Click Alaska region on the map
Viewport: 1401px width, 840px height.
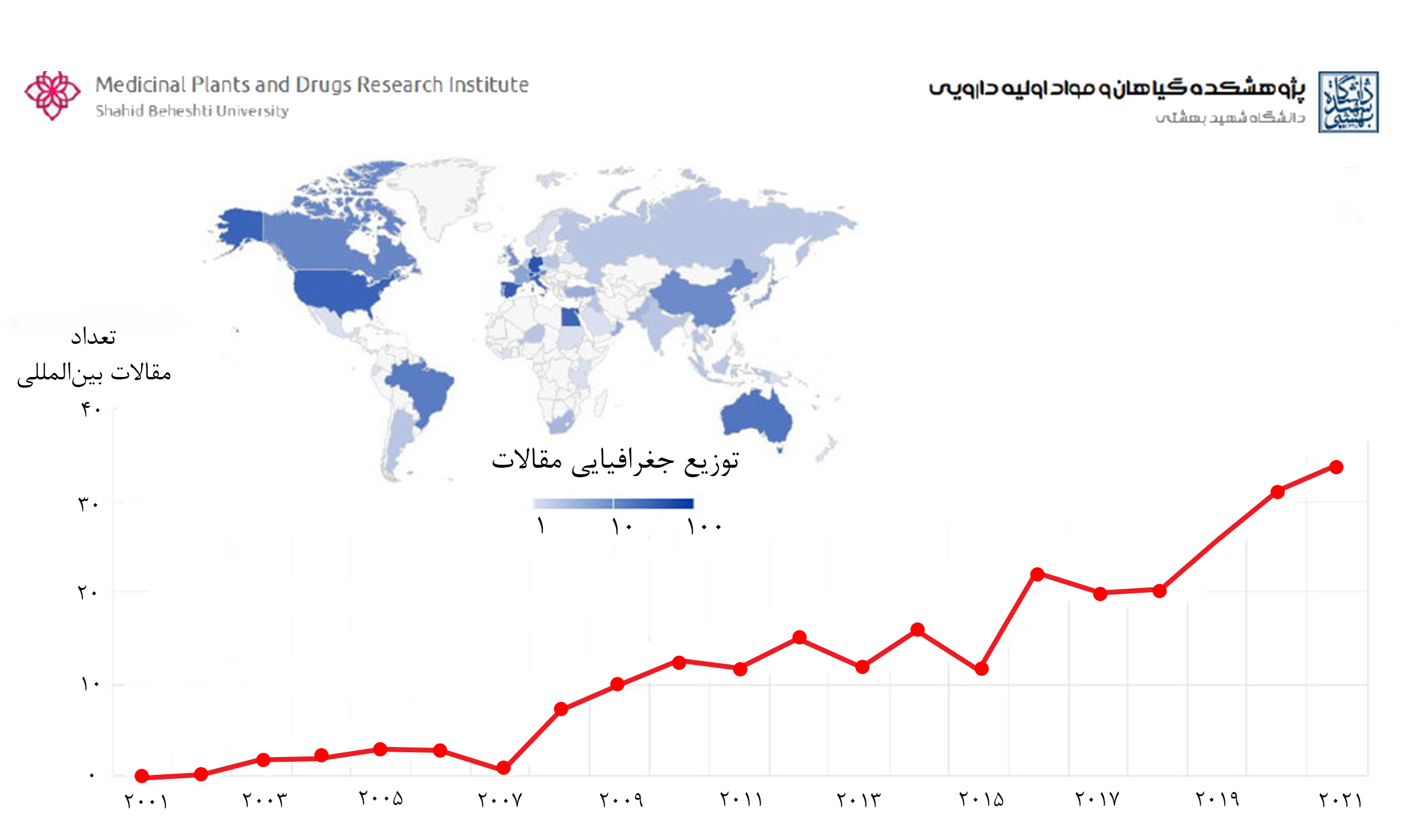tap(240, 225)
